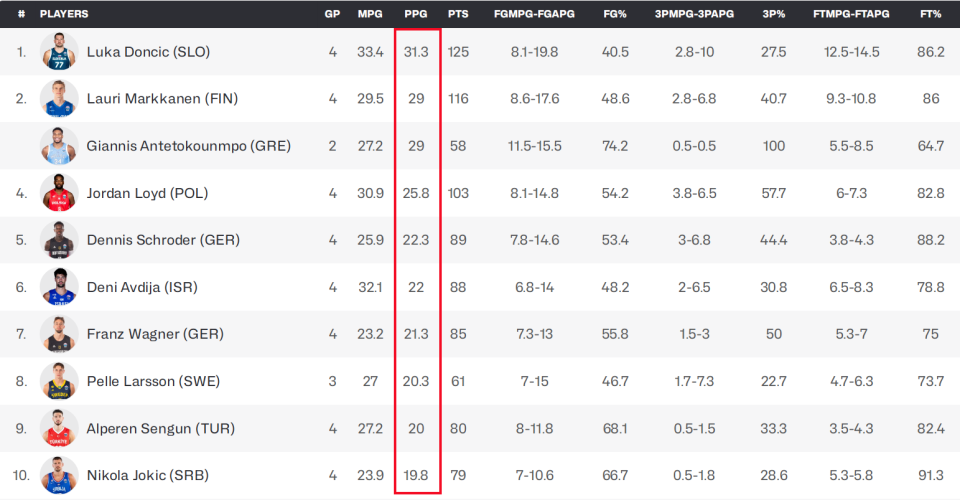Sort players by PTS header
The width and height of the screenshot is (960, 500).
458,14
